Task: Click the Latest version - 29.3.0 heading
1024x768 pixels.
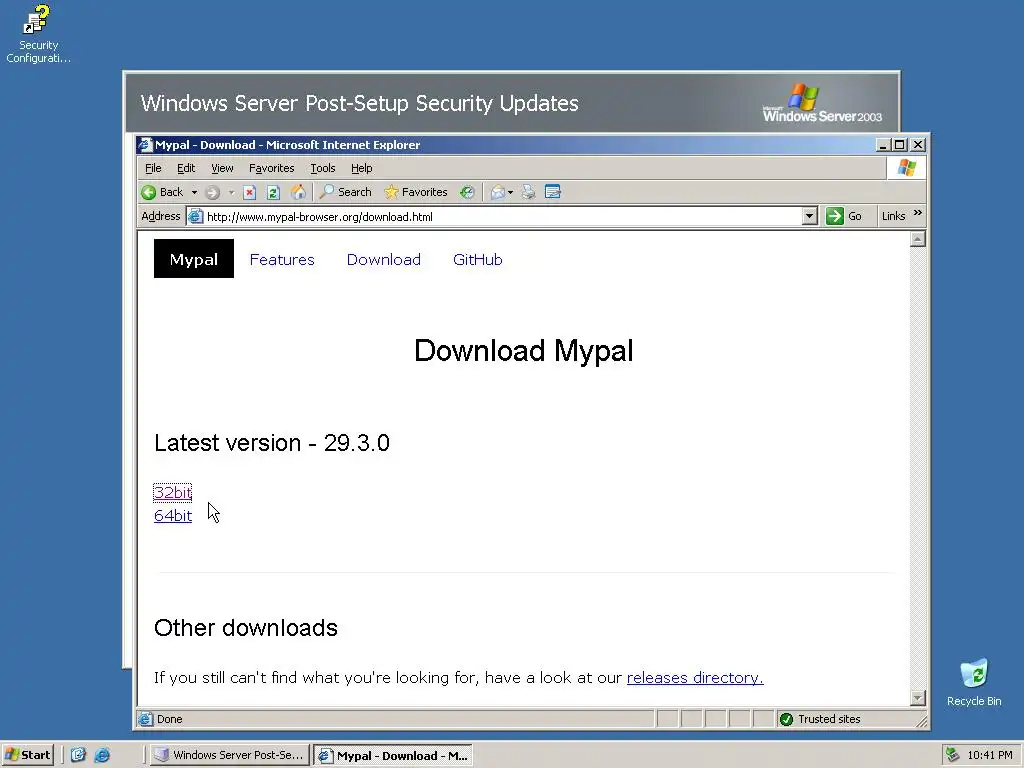Action: point(272,443)
